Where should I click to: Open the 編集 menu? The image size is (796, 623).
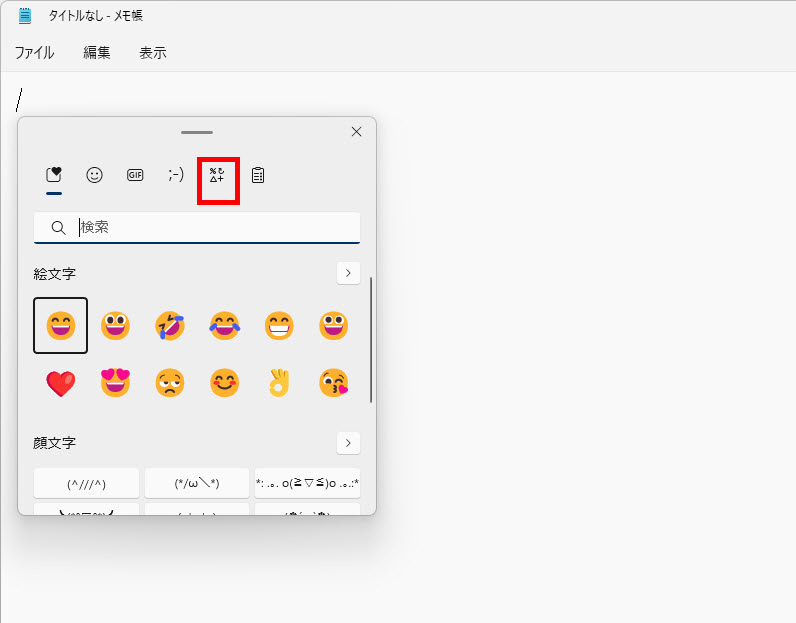tap(97, 53)
